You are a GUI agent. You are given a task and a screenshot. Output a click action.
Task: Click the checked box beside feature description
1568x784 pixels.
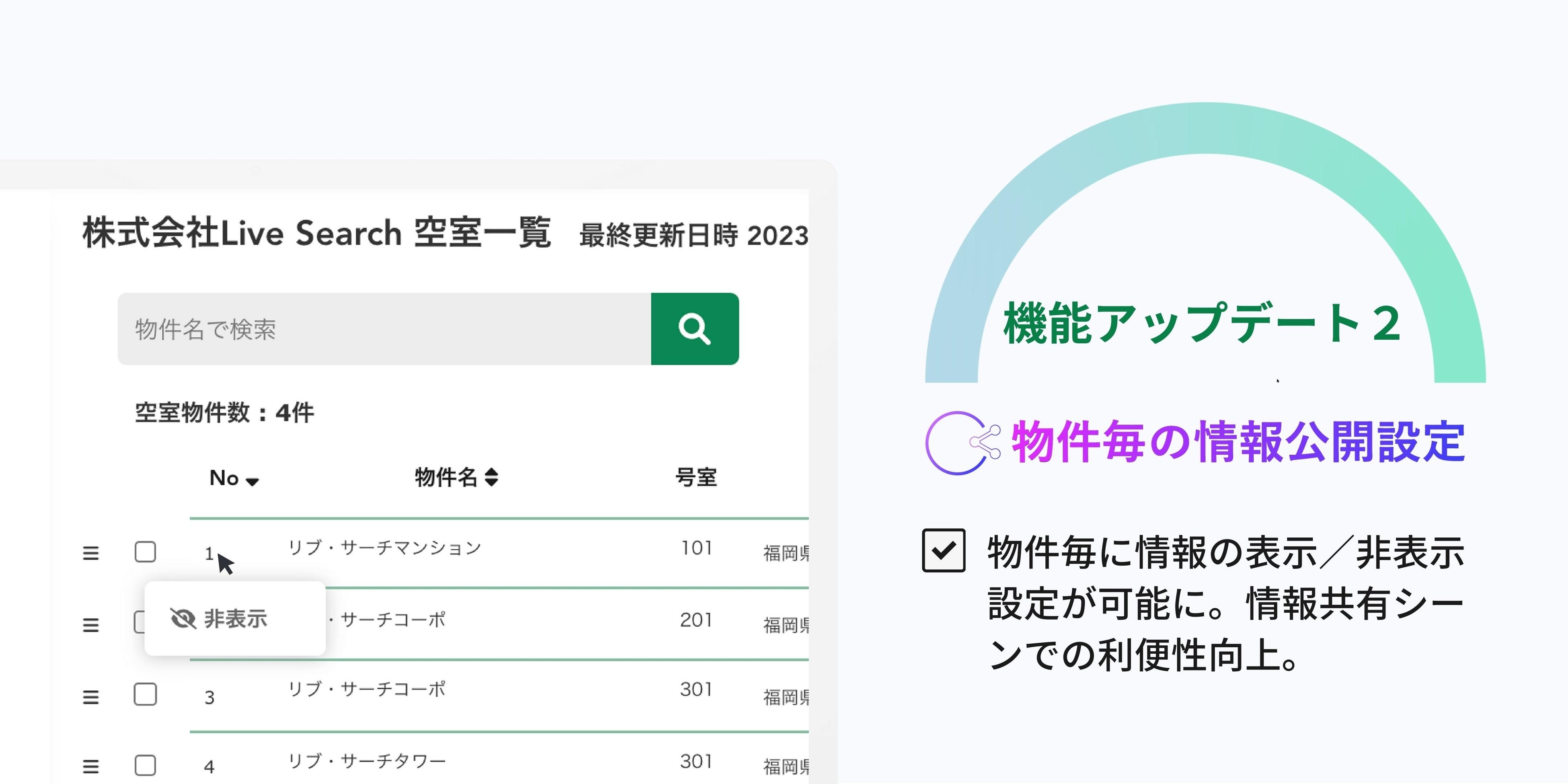944,550
